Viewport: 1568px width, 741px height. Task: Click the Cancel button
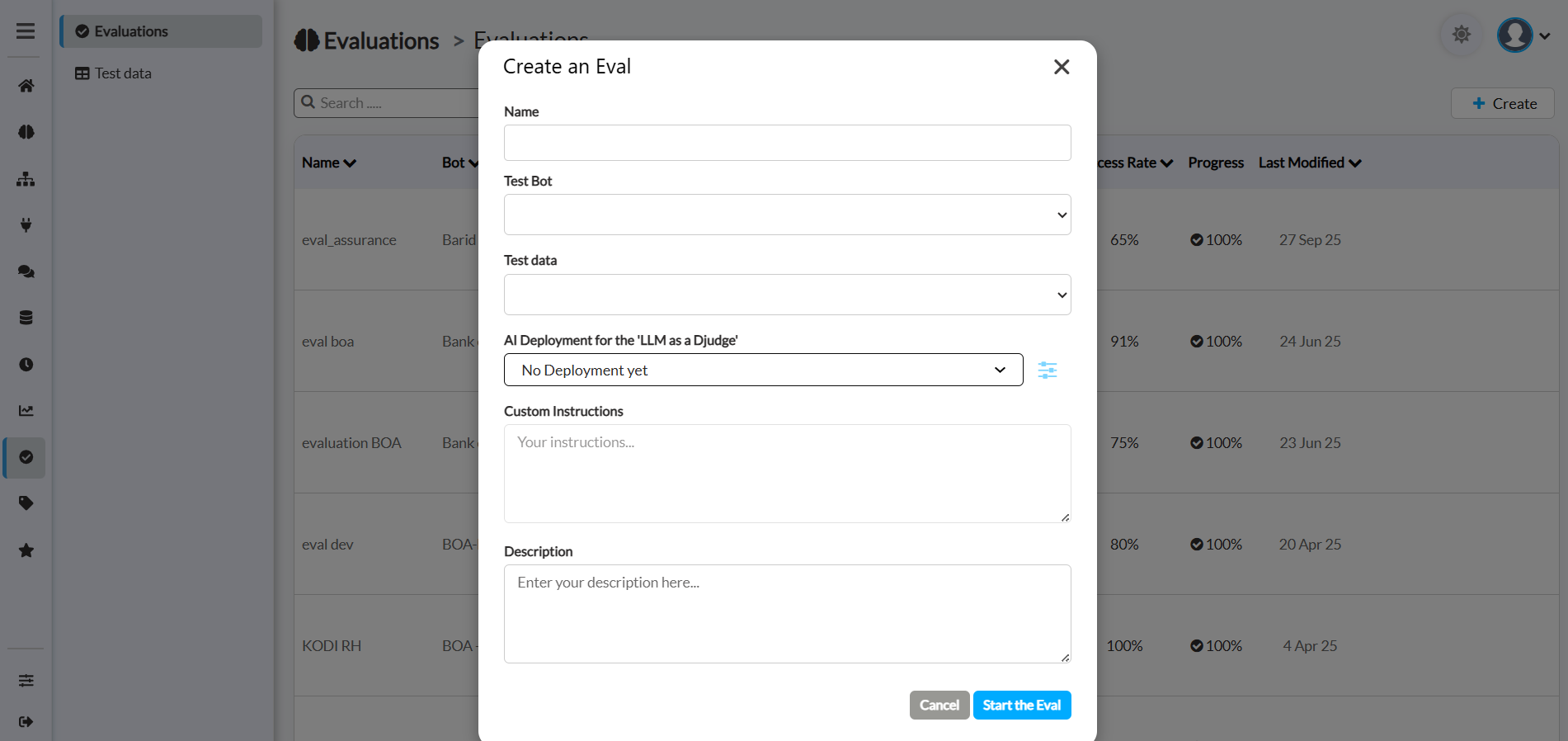(939, 706)
